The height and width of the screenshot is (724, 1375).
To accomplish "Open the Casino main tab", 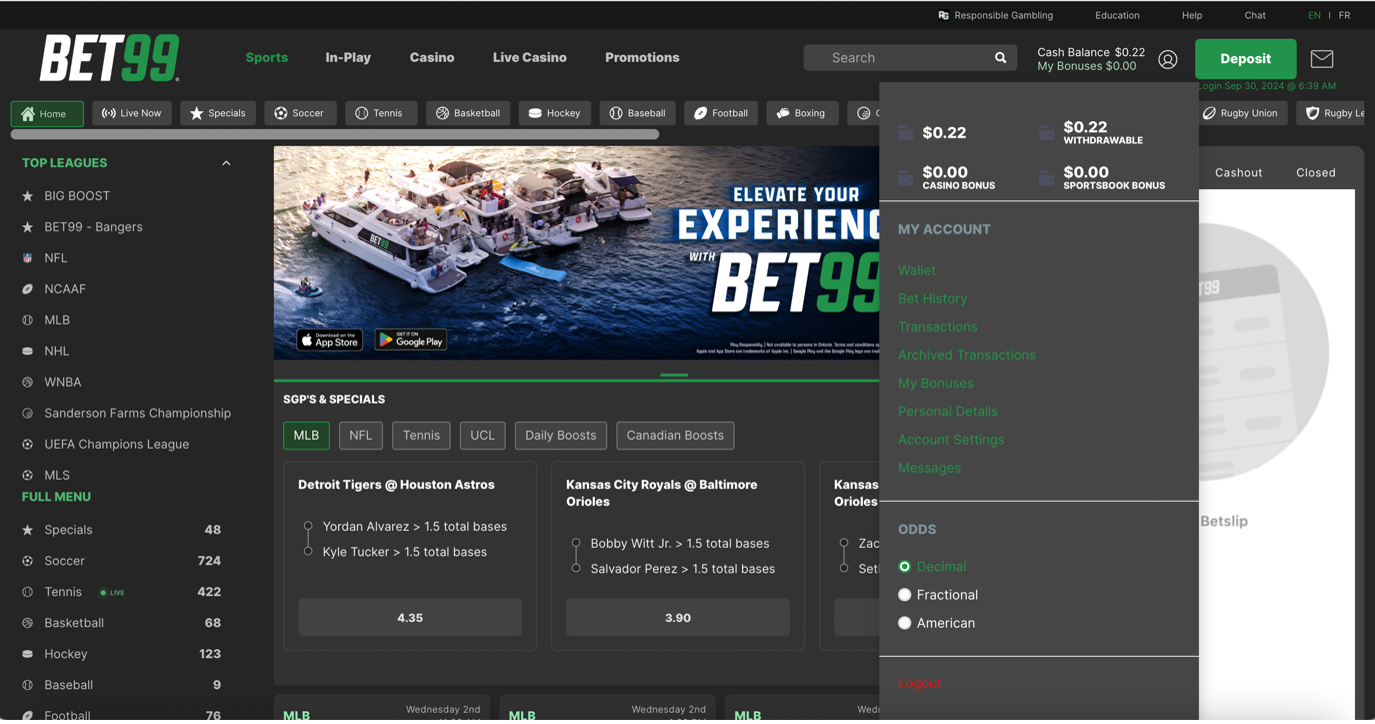I will pyautogui.click(x=432, y=57).
